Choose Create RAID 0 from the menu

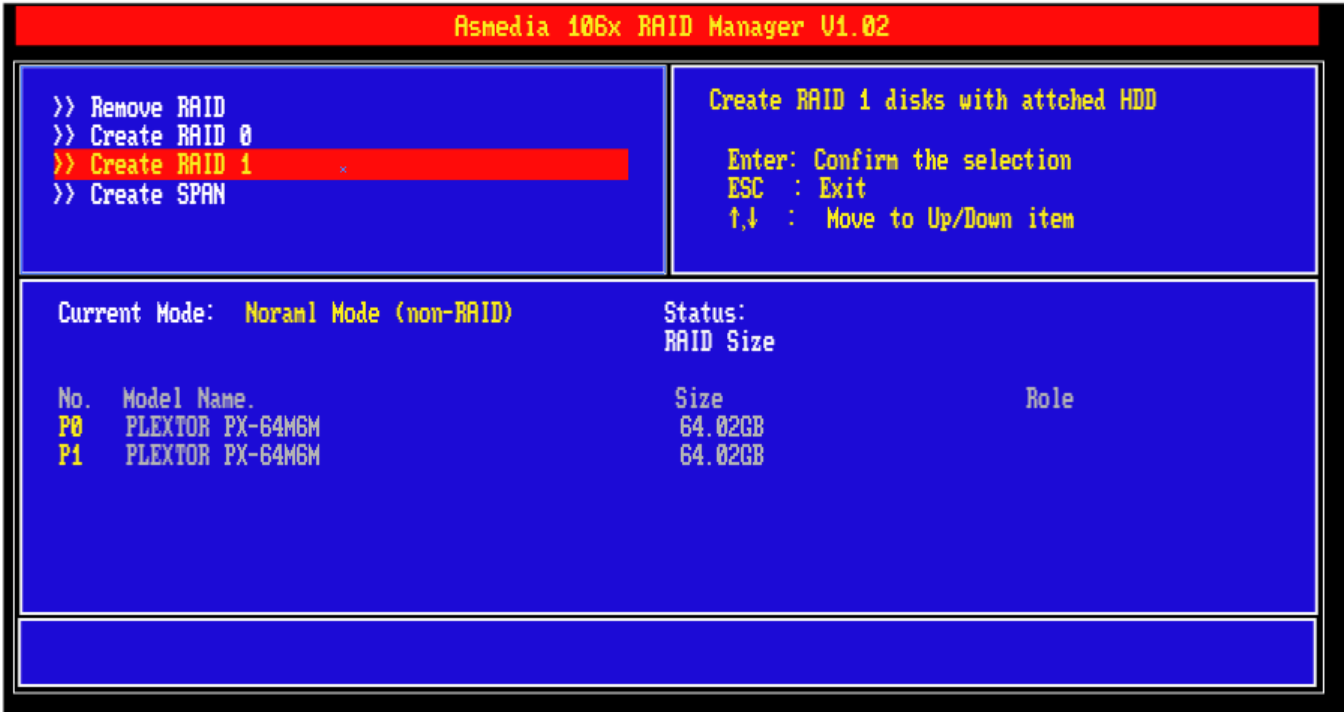152,136
